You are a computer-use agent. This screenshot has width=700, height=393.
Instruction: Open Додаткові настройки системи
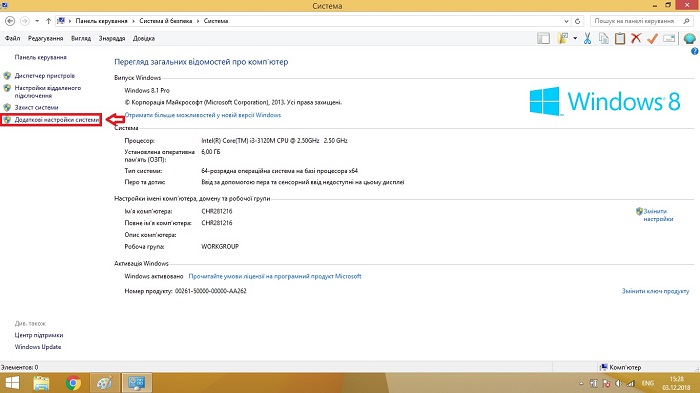pyautogui.click(x=57, y=120)
